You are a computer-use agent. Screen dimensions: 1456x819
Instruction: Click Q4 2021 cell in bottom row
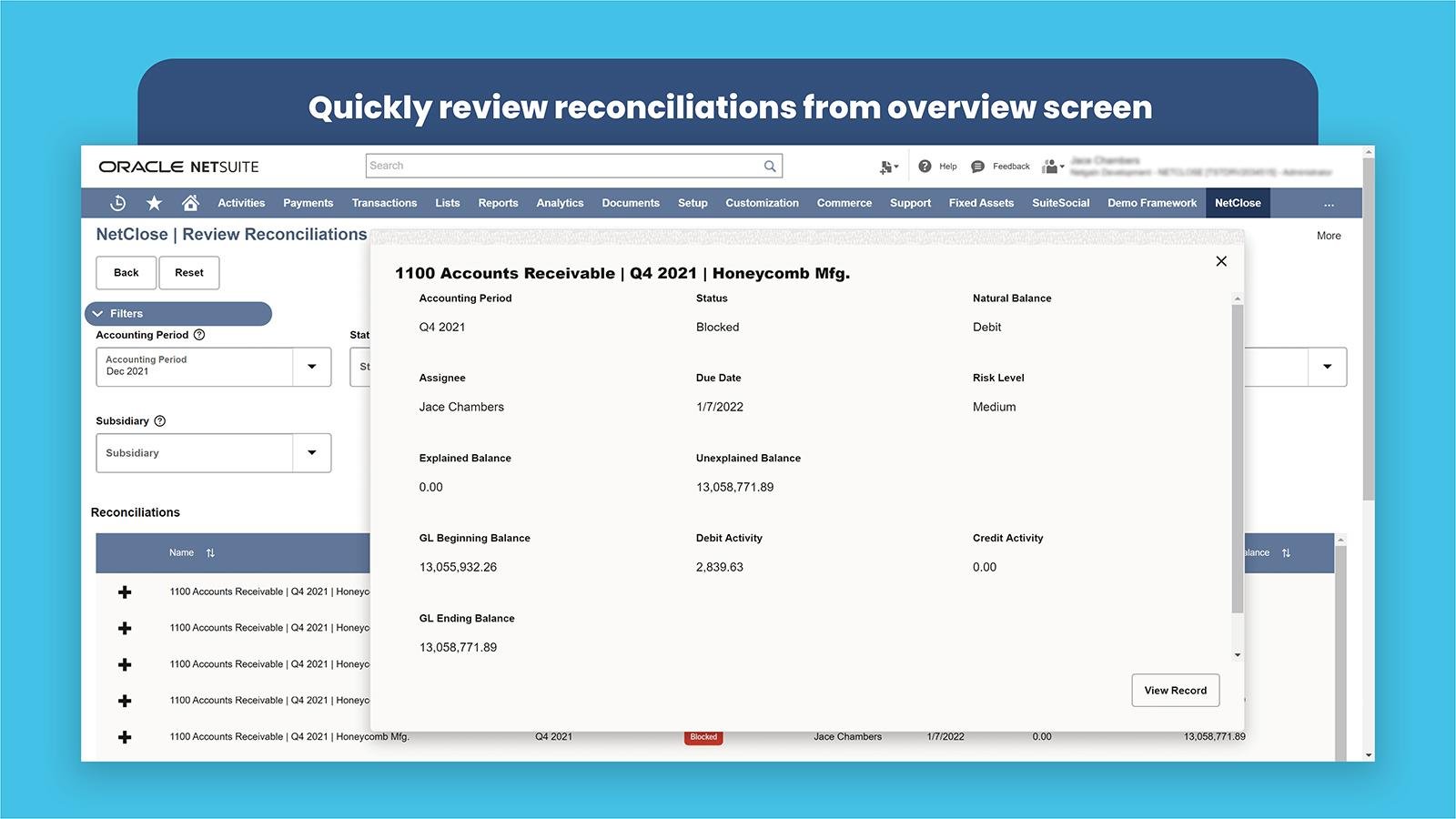[553, 737]
